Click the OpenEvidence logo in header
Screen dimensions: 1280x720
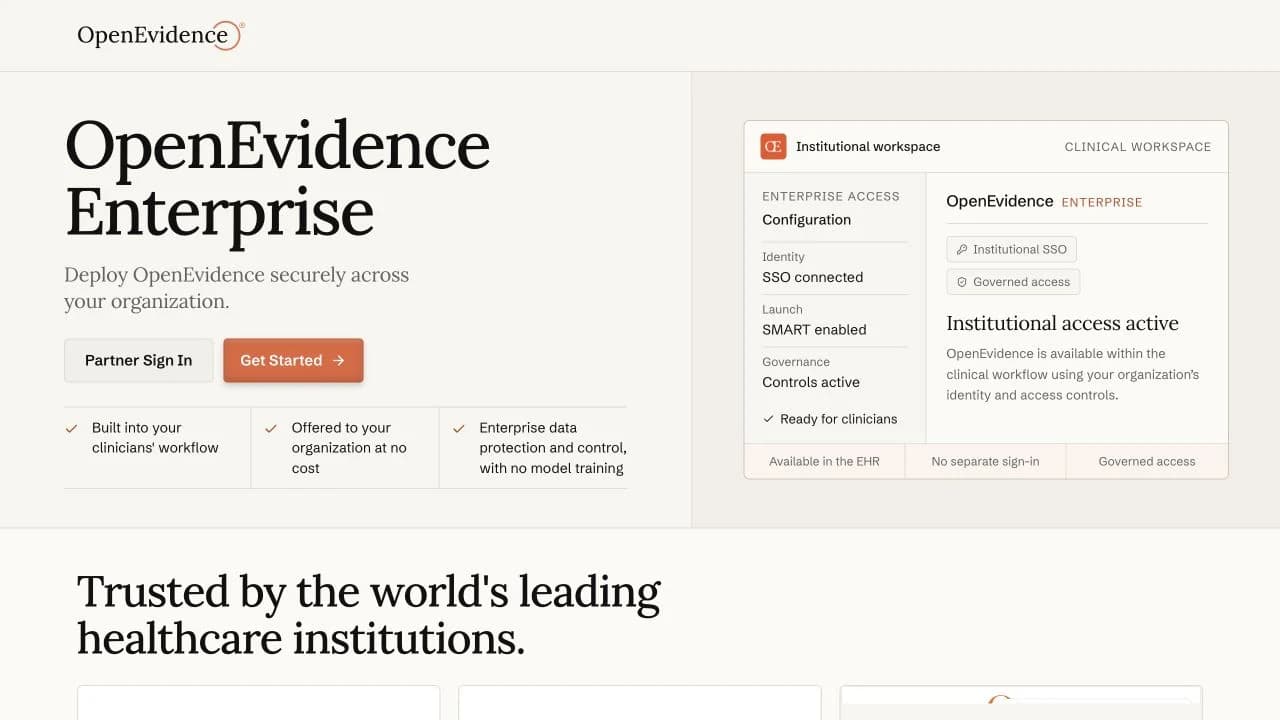[160, 35]
